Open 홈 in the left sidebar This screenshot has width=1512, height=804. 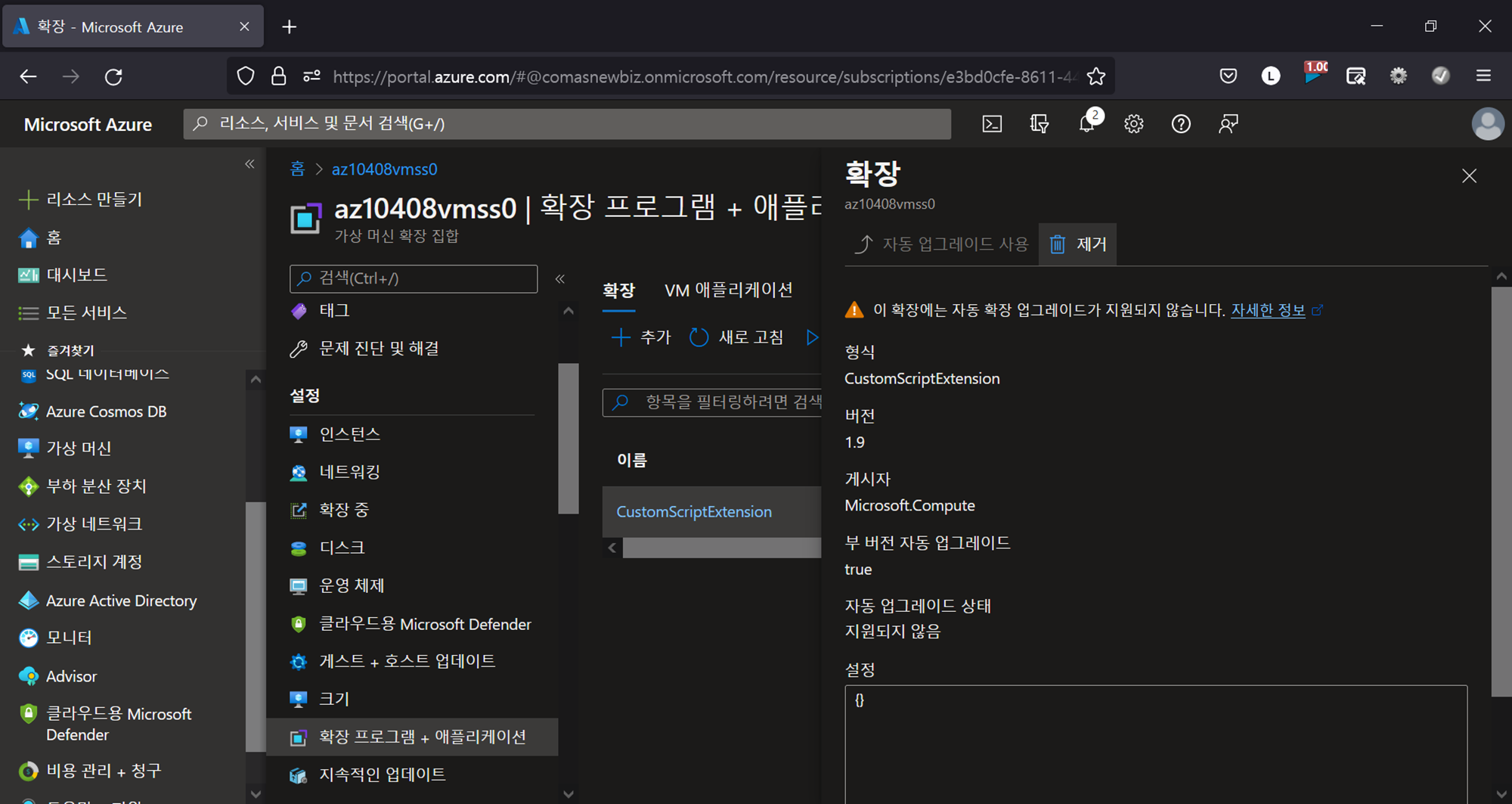[39, 237]
